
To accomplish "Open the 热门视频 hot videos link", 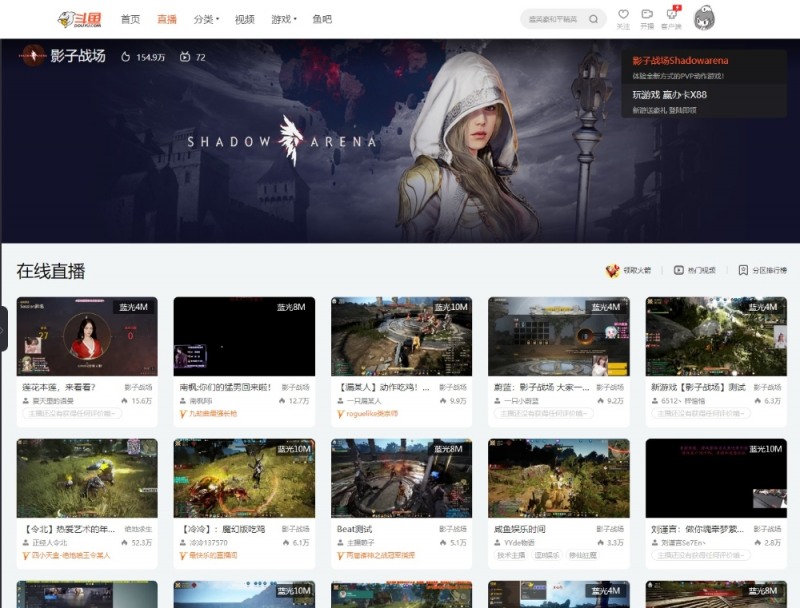I will [694, 270].
